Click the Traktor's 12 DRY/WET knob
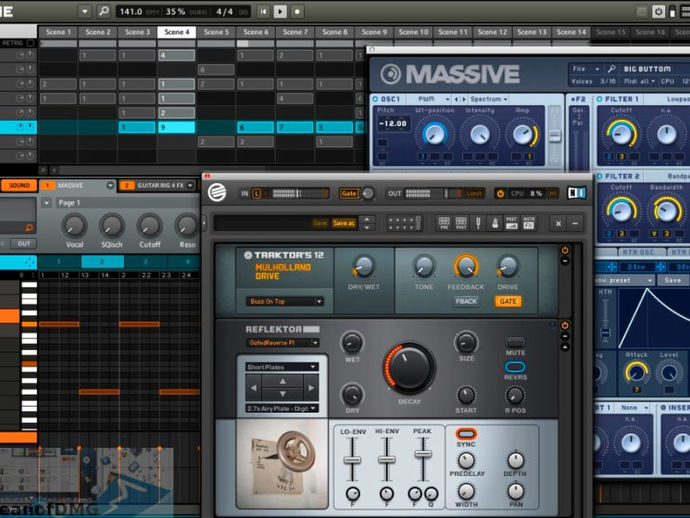This screenshot has height=518, width=690. [363, 267]
